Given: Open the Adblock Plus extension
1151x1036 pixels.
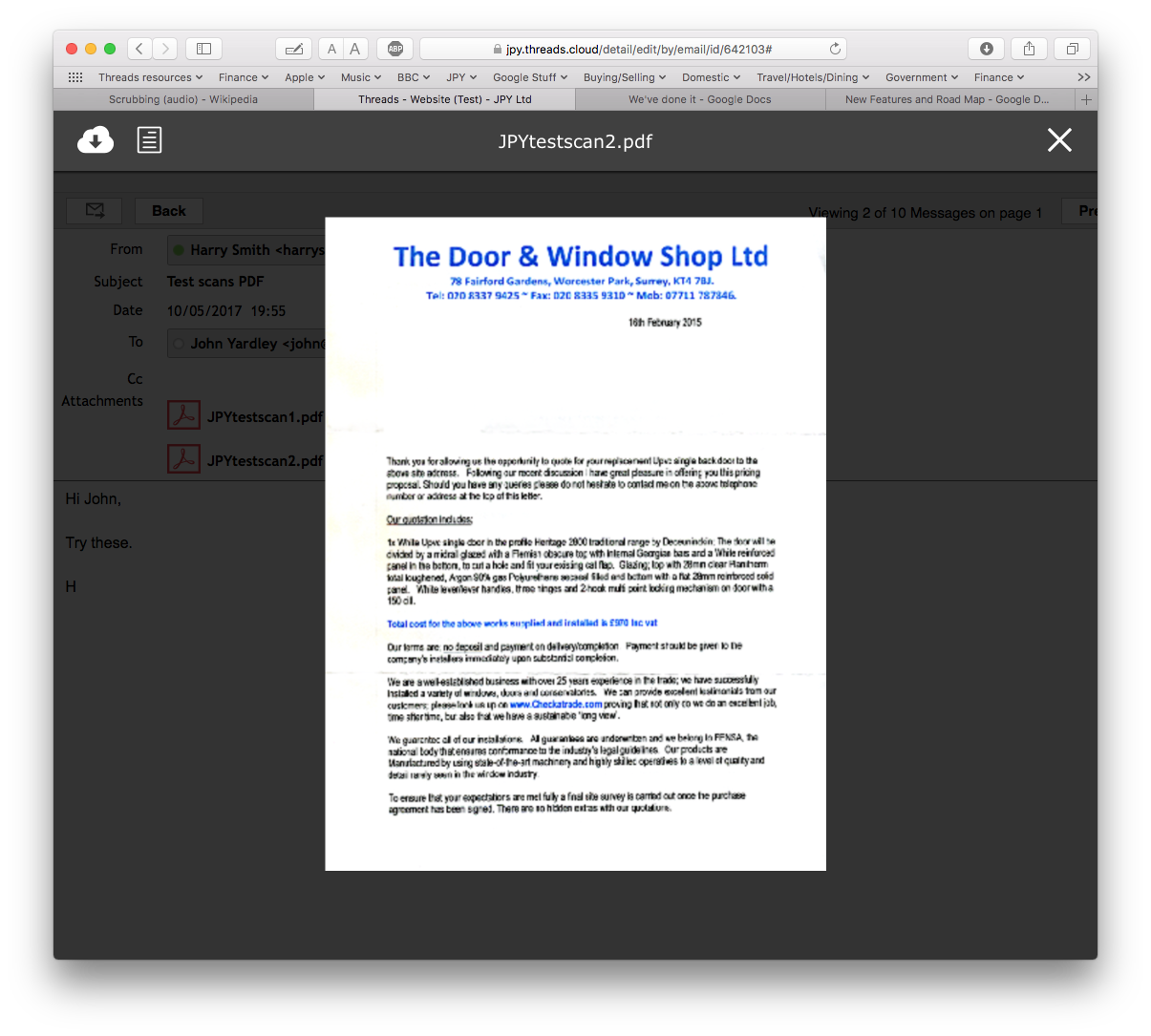Looking at the screenshot, I should pos(395,49).
